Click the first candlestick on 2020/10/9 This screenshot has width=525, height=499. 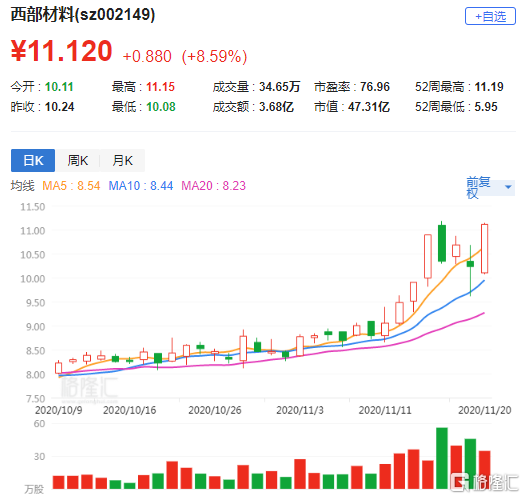[x=58, y=368]
